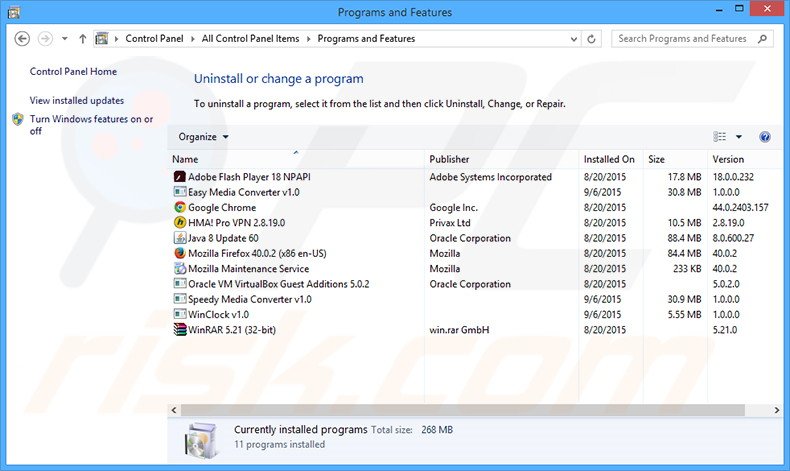This screenshot has height=471, width=790.
Task: Select the Easy Media Converter v1.0 name
Action: tap(244, 192)
